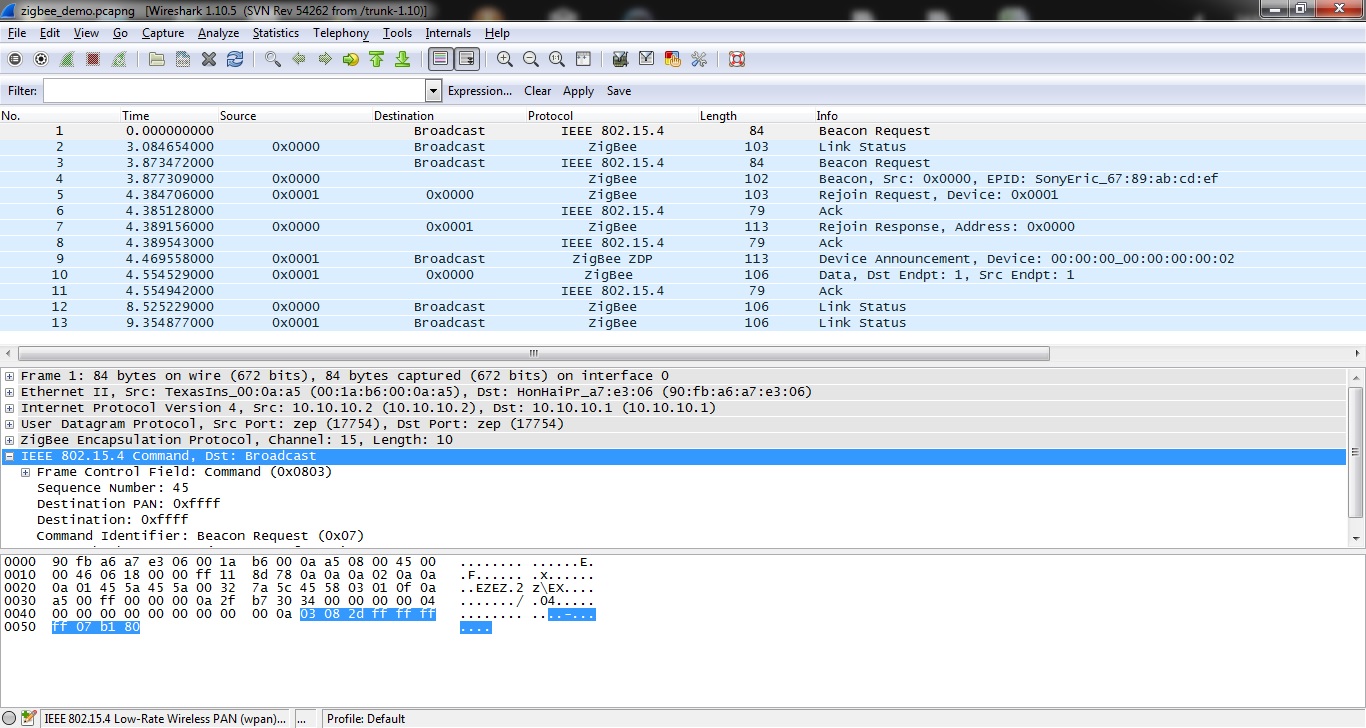Open the help lifebuoy icon

coord(737,60)
